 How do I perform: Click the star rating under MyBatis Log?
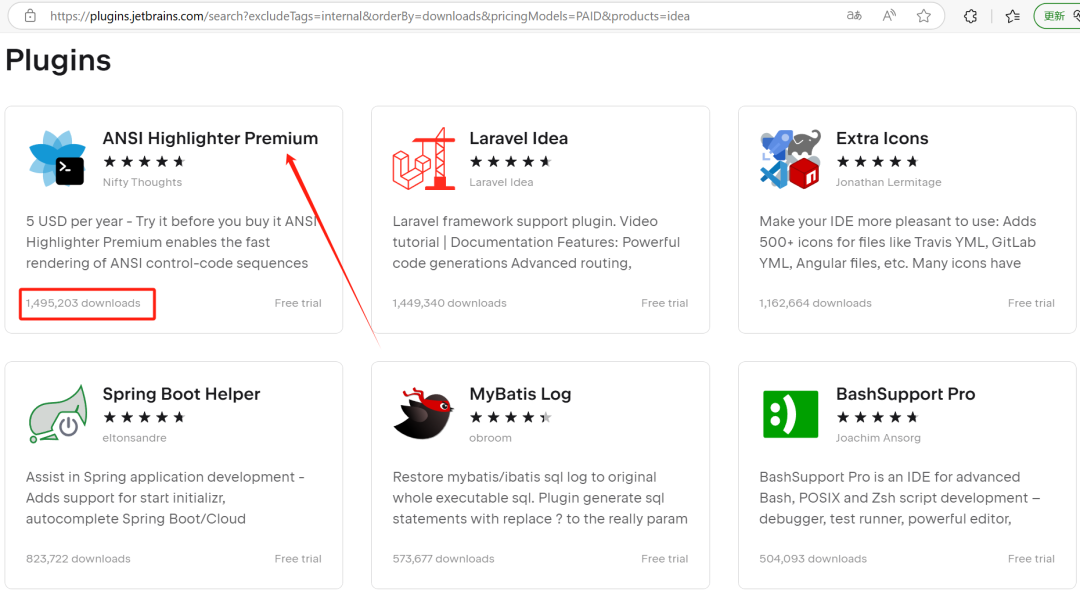pyautogui.click(x=510, y=417)
